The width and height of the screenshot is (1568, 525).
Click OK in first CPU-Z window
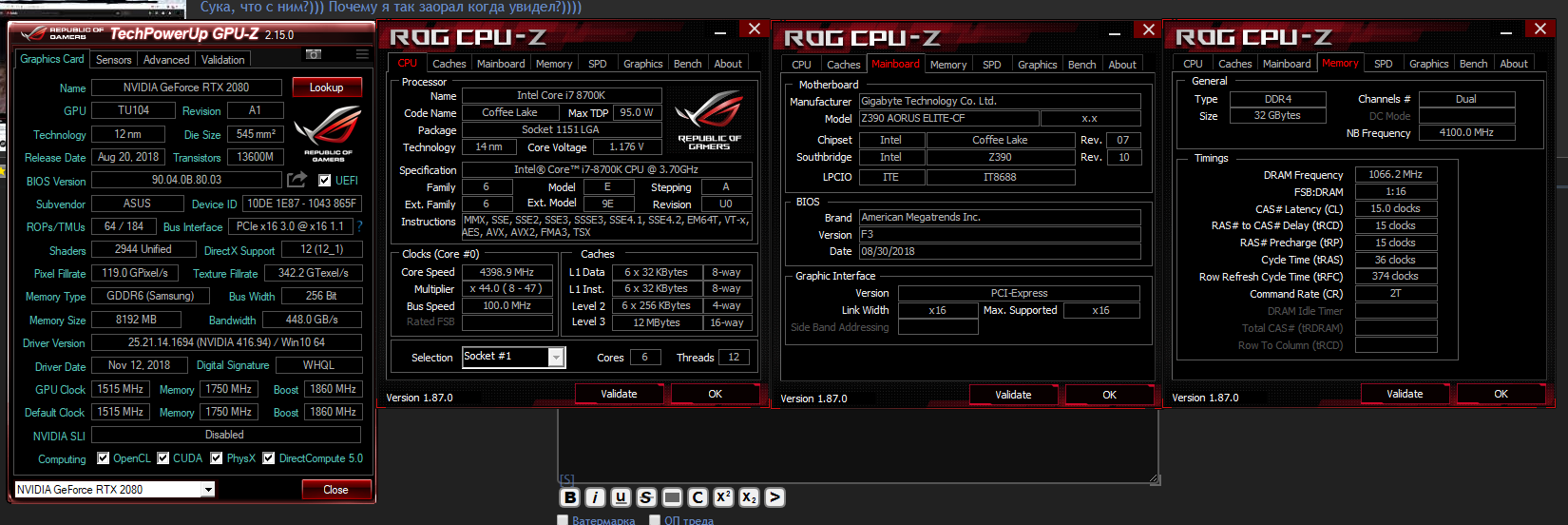point(716,394)
